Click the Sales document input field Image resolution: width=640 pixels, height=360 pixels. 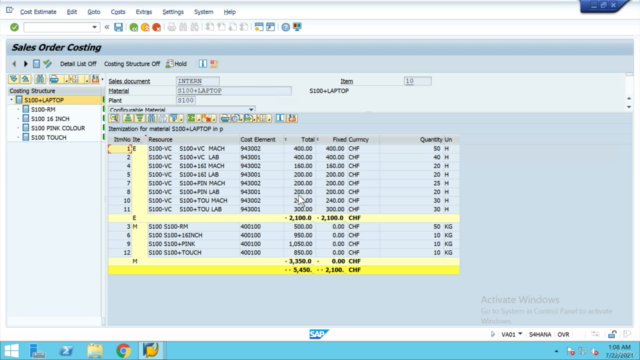click(198, 81)
